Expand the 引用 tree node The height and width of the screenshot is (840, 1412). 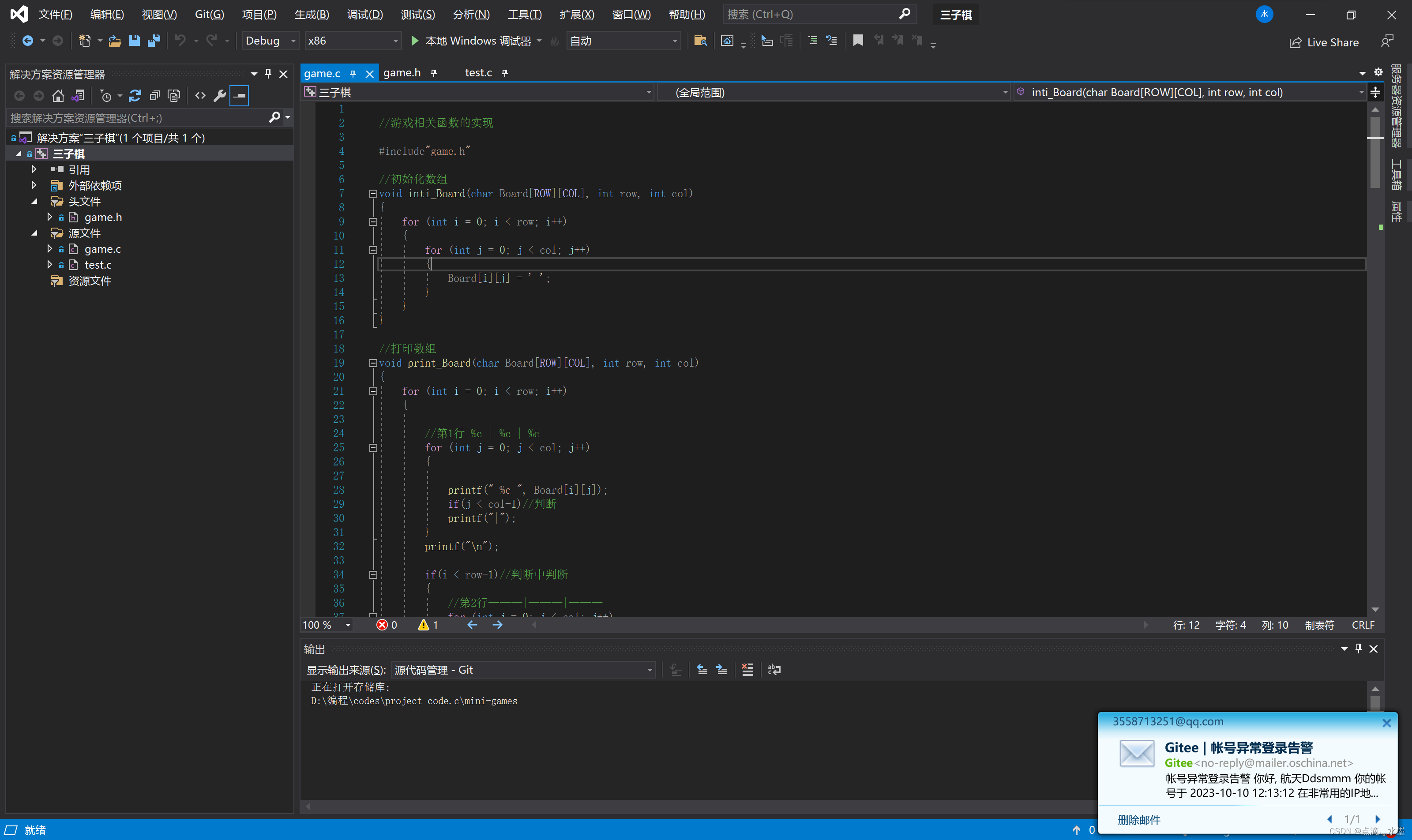pyautogui.click(x=34, y=169)
